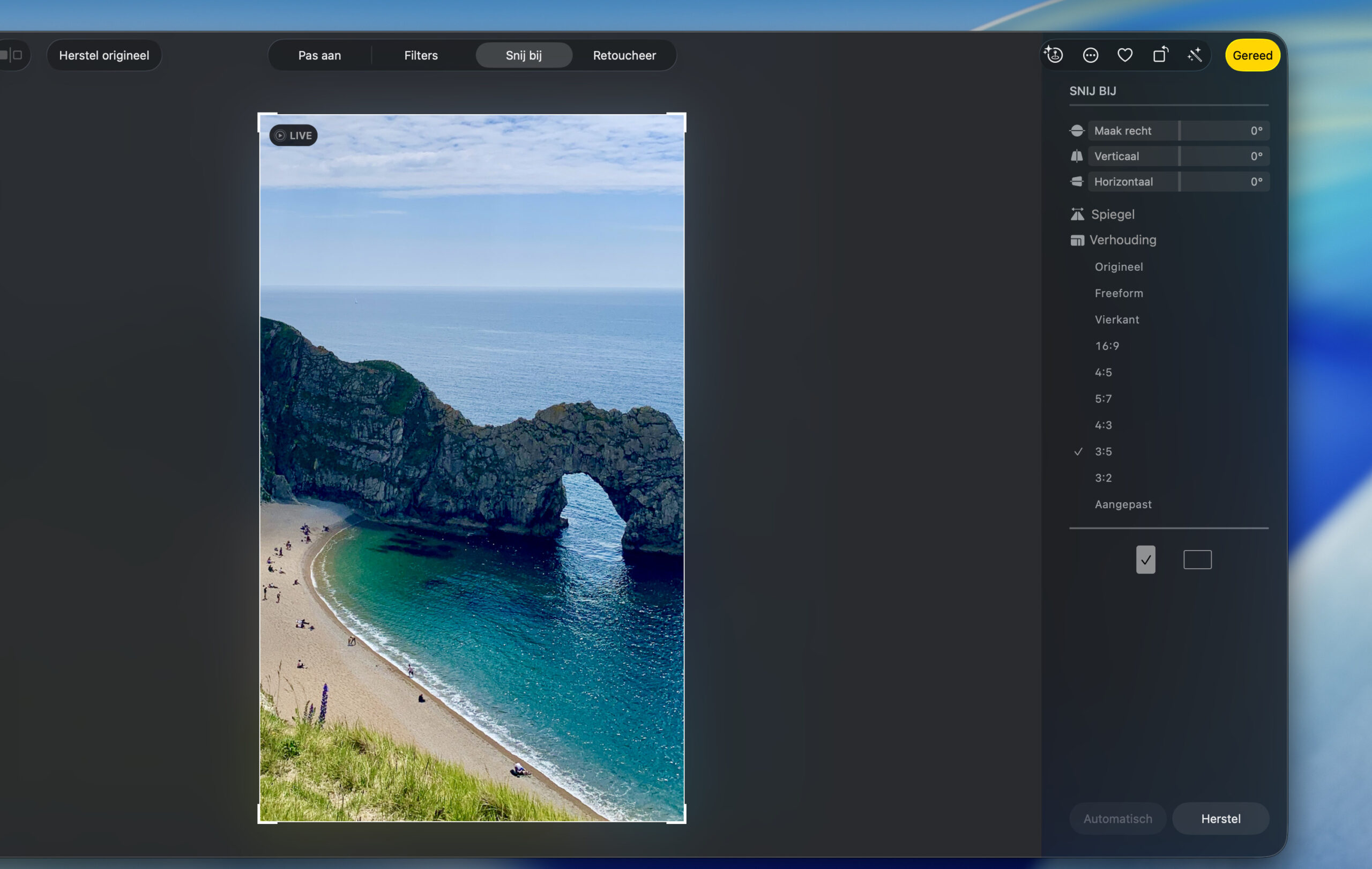Select landscape orientation for crop
Viewport: 1372px width, 869px height.
(x=1197, y=560)
